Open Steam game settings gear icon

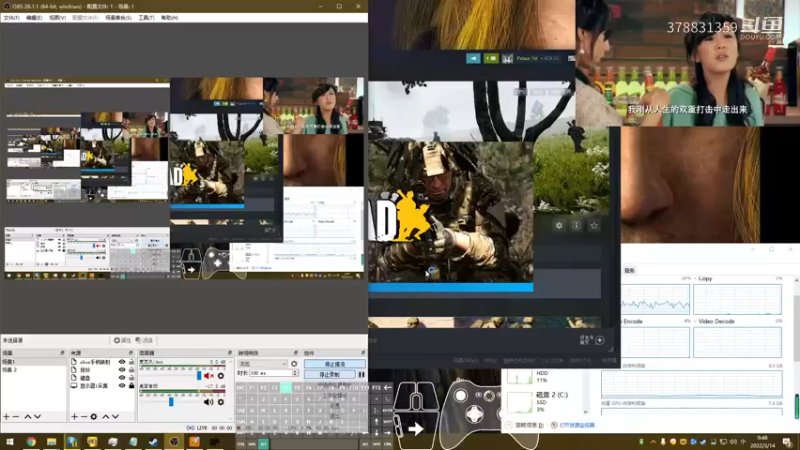point(559,226)
